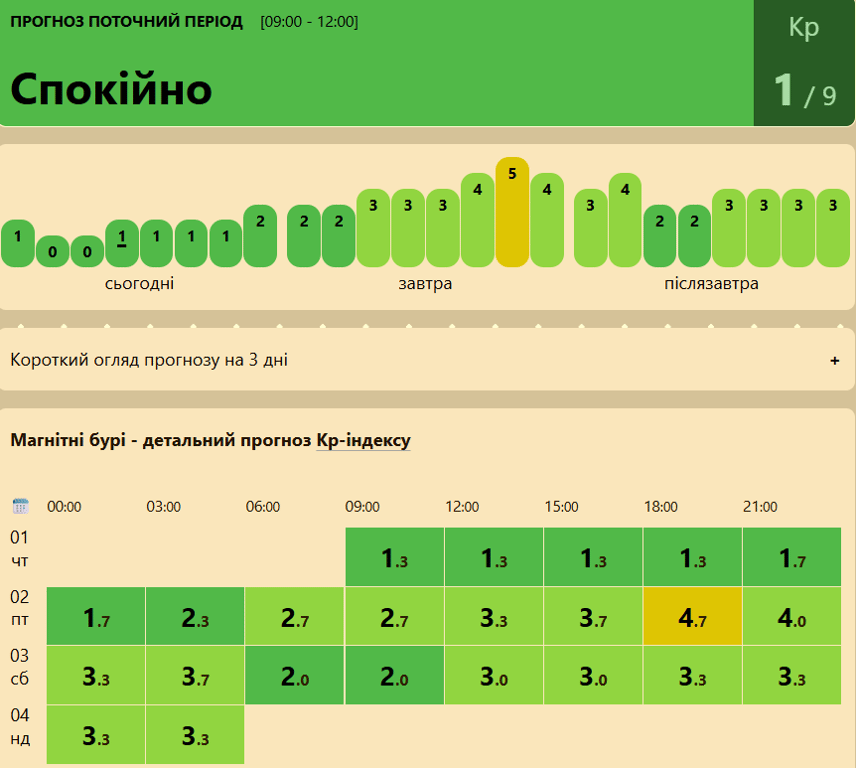The image size is (856, 768).
Task: Click the 1.3 cell at Thursday 09:00
Action: [x=395, y=557]
